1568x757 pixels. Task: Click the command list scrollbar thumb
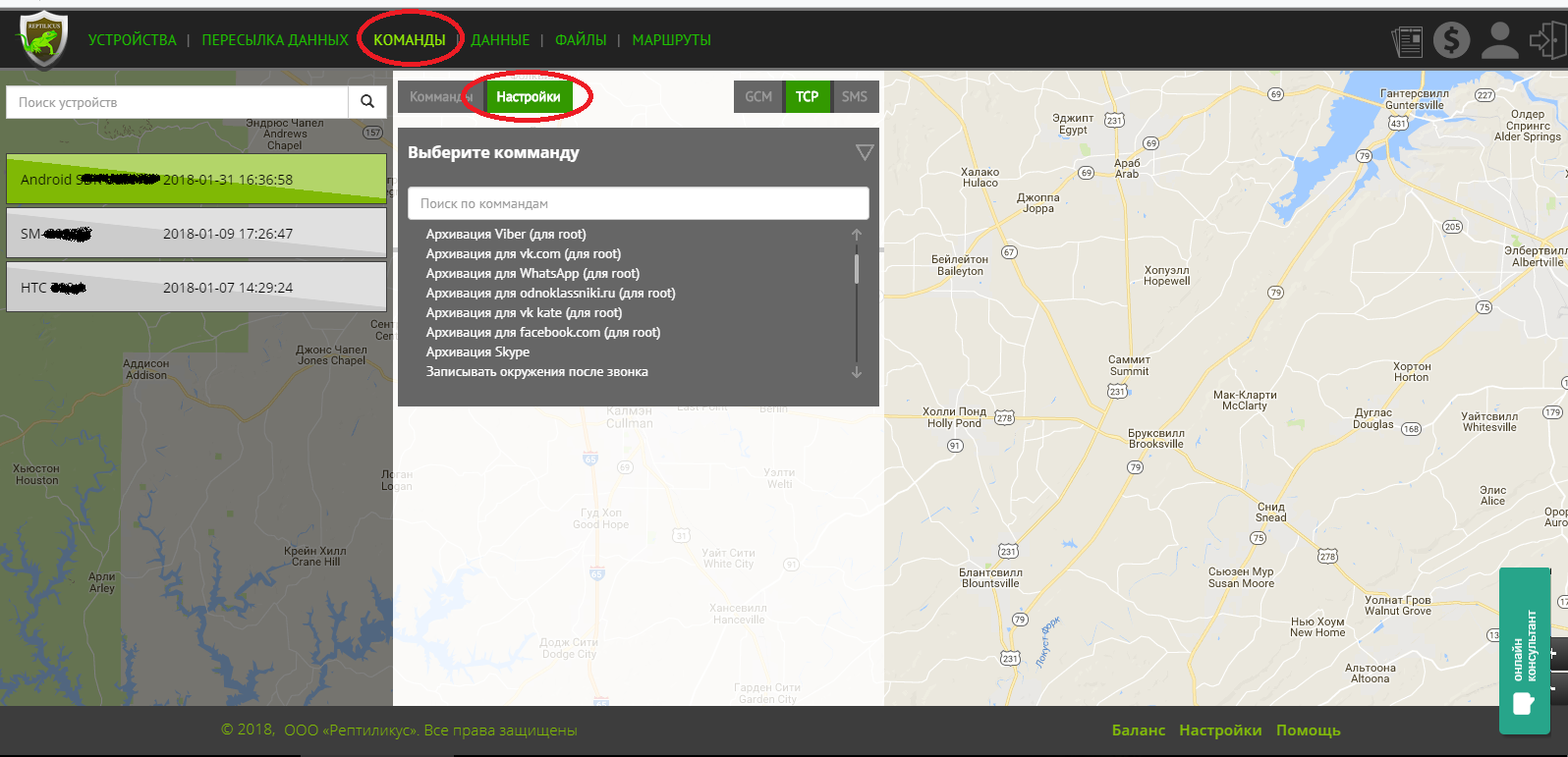point(857,267)
